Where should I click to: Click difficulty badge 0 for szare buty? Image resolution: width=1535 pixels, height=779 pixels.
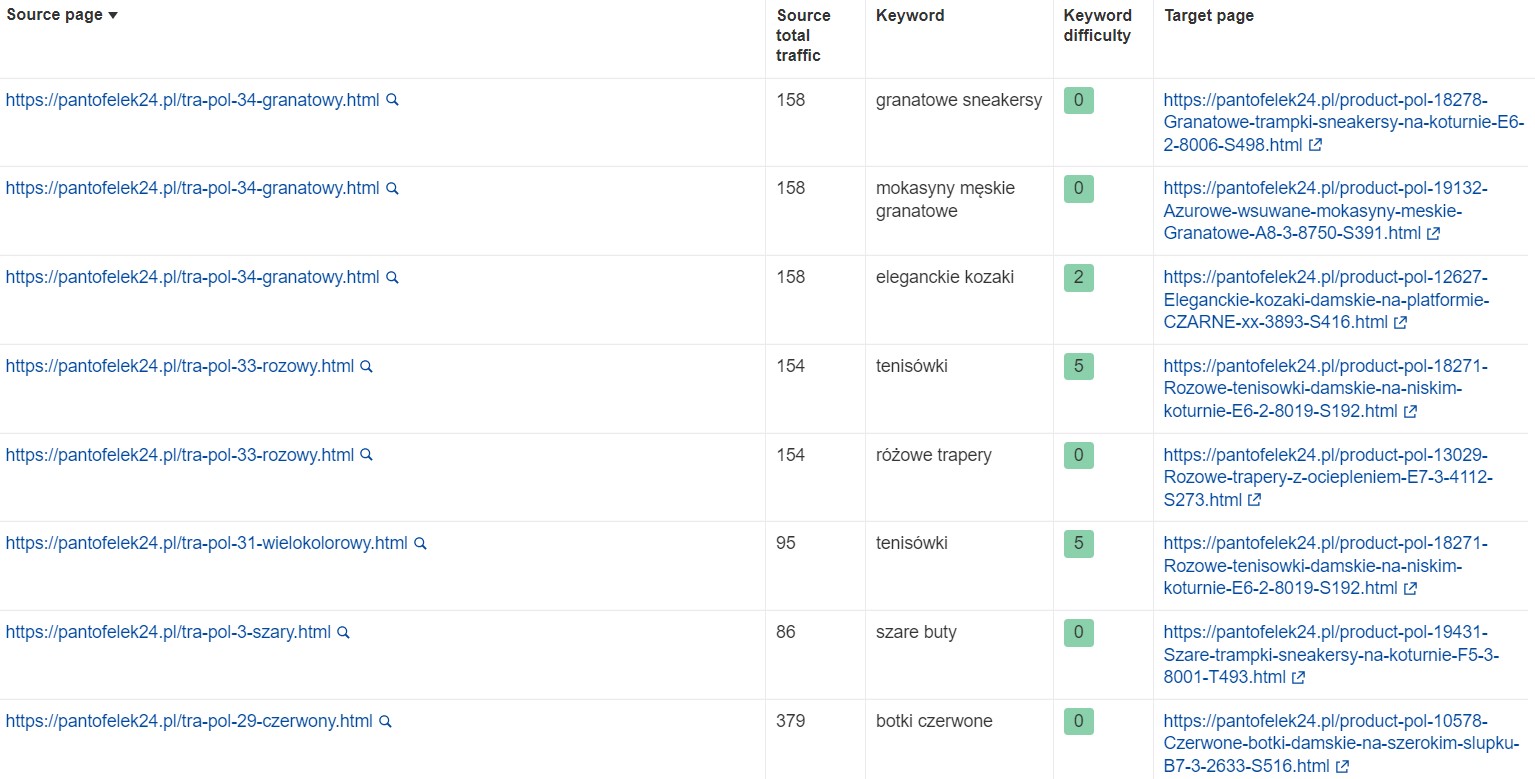(x=1078, y=632)
